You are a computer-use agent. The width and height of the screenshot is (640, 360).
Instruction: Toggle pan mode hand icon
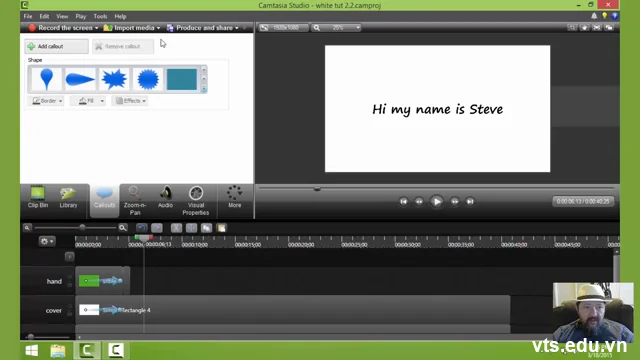pos(584,27)
